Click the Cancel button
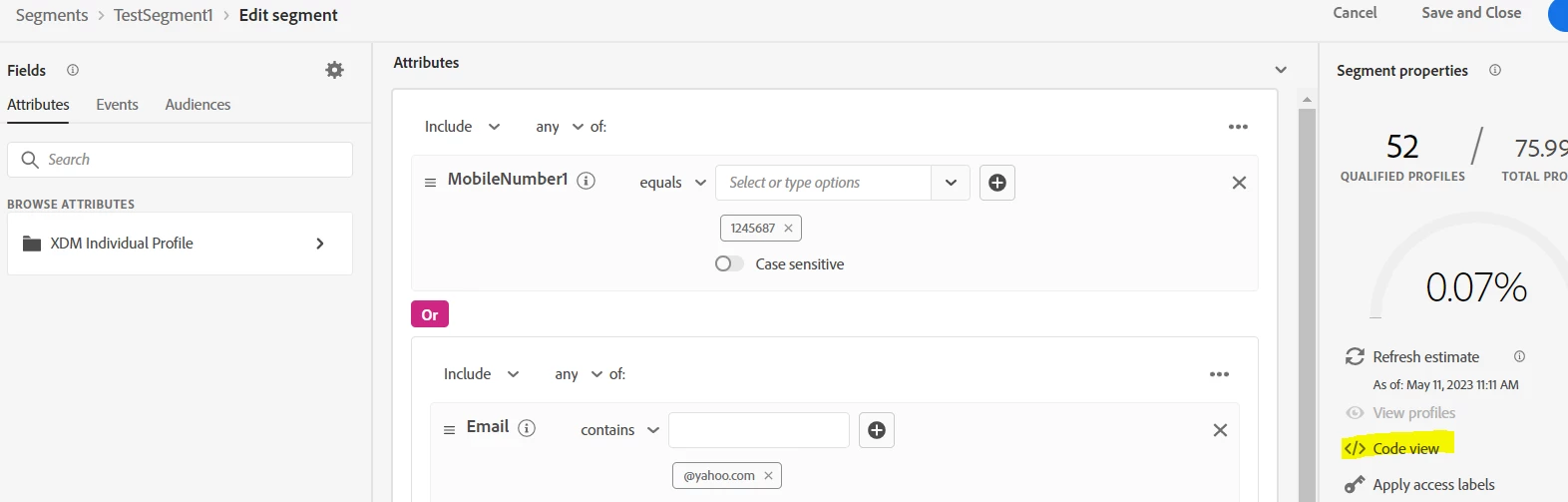Image resolution: width=1568 pixels, height=502 pixels. pos(1355,13)
